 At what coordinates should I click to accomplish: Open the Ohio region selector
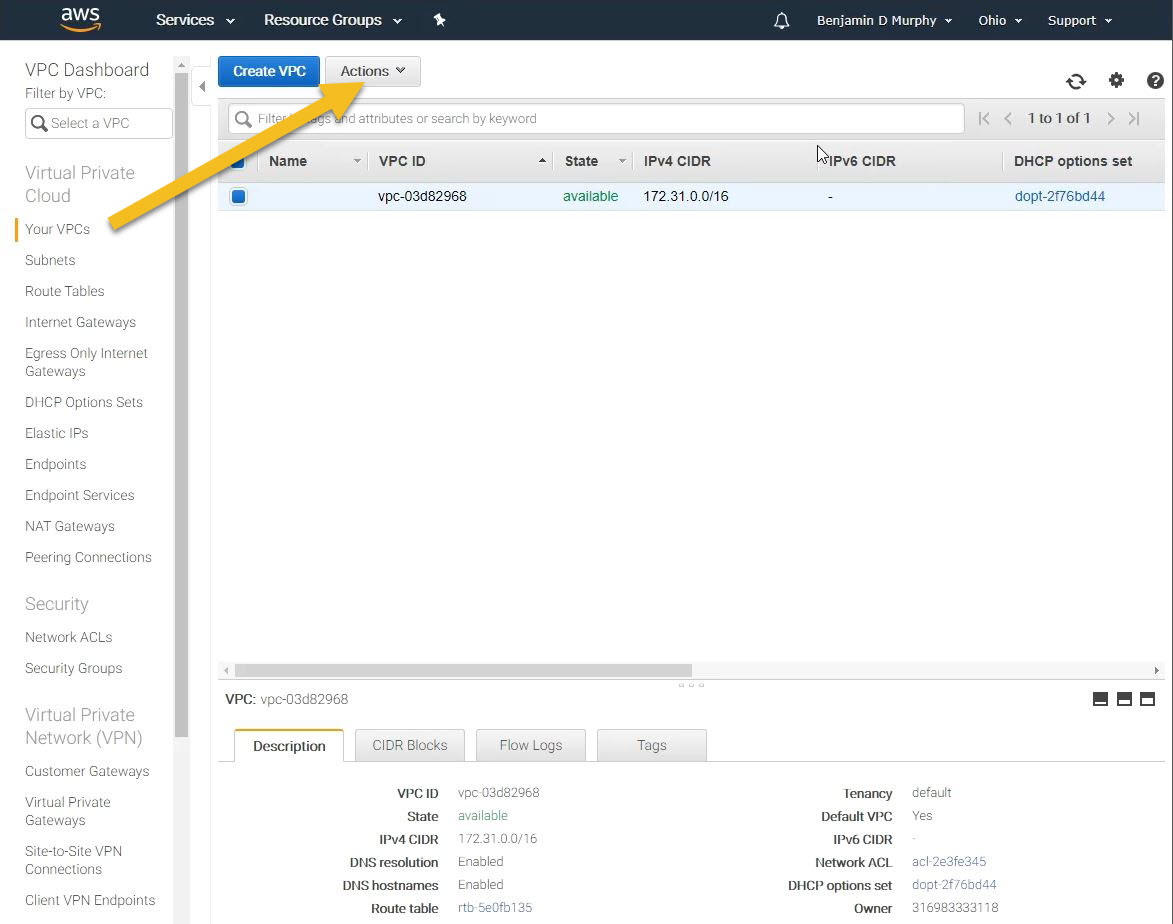[x=999, y=20]
